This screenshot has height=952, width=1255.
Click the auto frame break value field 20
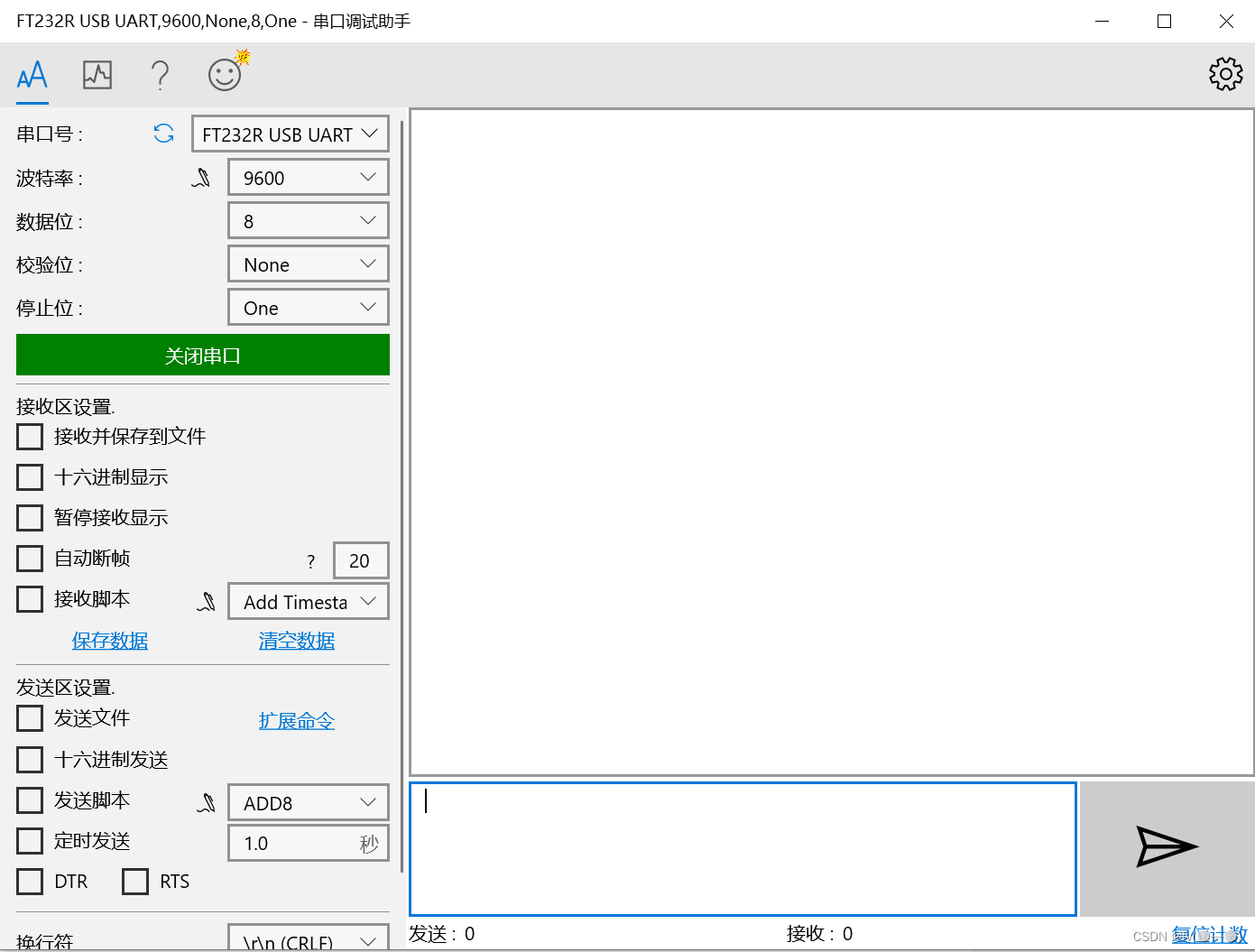pyautogui.click(x=361, y=560)
